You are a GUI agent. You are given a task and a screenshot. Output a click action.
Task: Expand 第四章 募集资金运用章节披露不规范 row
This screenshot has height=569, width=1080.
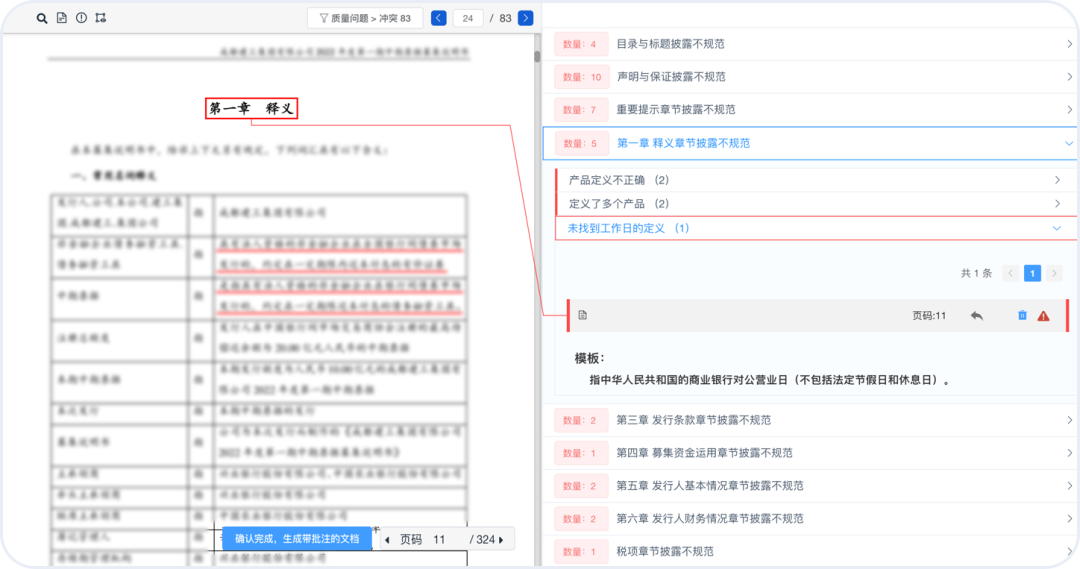(813, 453)
